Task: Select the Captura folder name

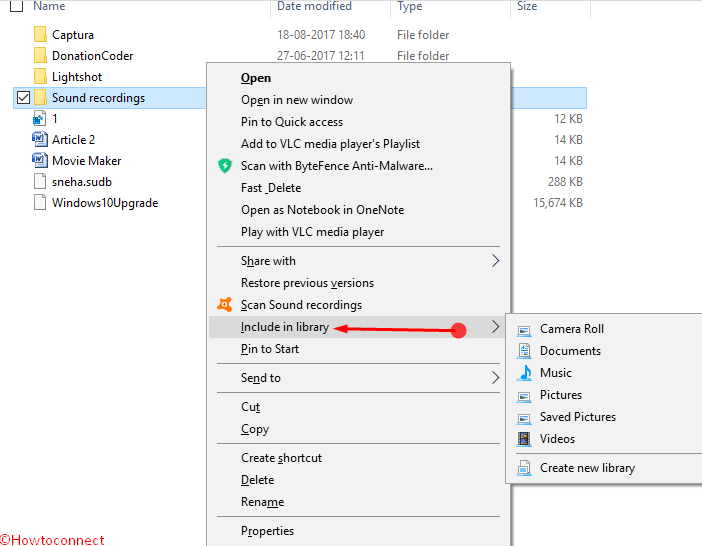Action: click(73, 35)
